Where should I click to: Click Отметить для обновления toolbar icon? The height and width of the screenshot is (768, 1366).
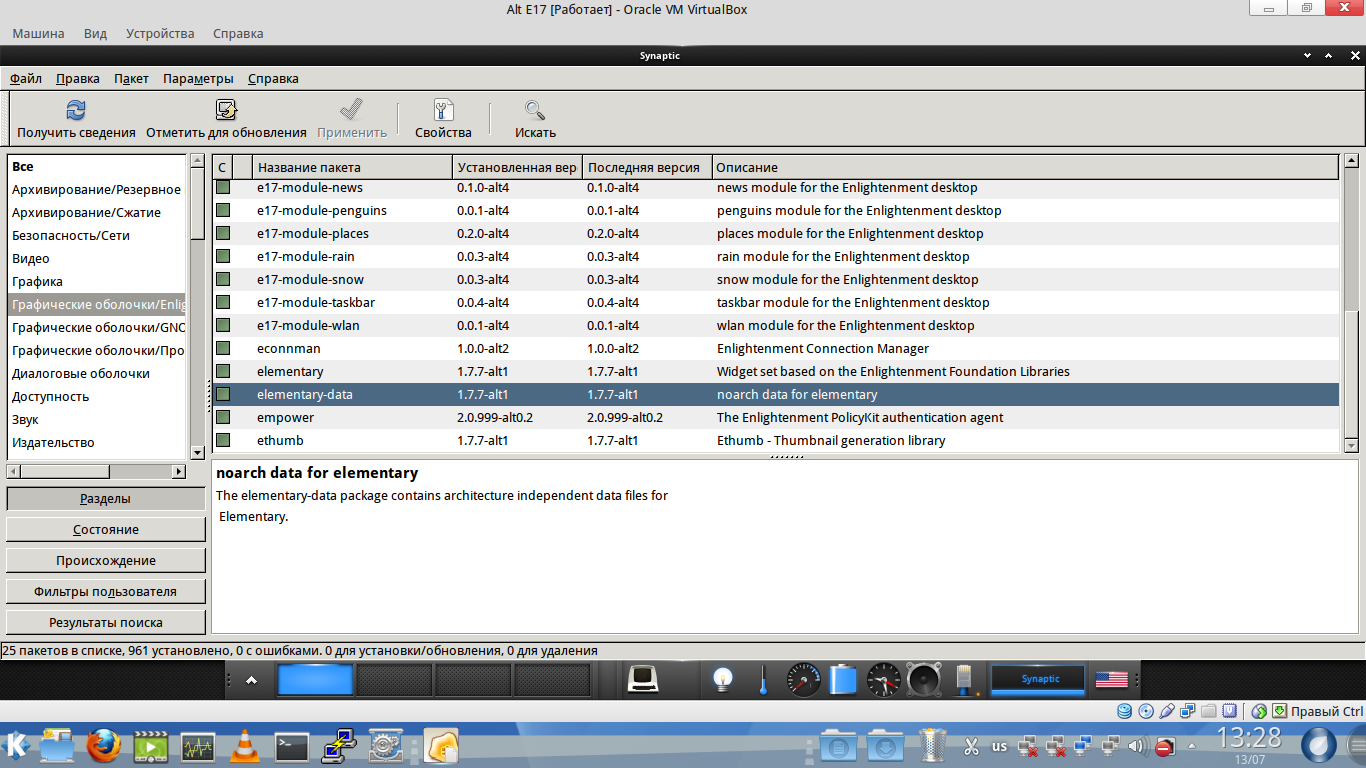click(x=226, y=110)
